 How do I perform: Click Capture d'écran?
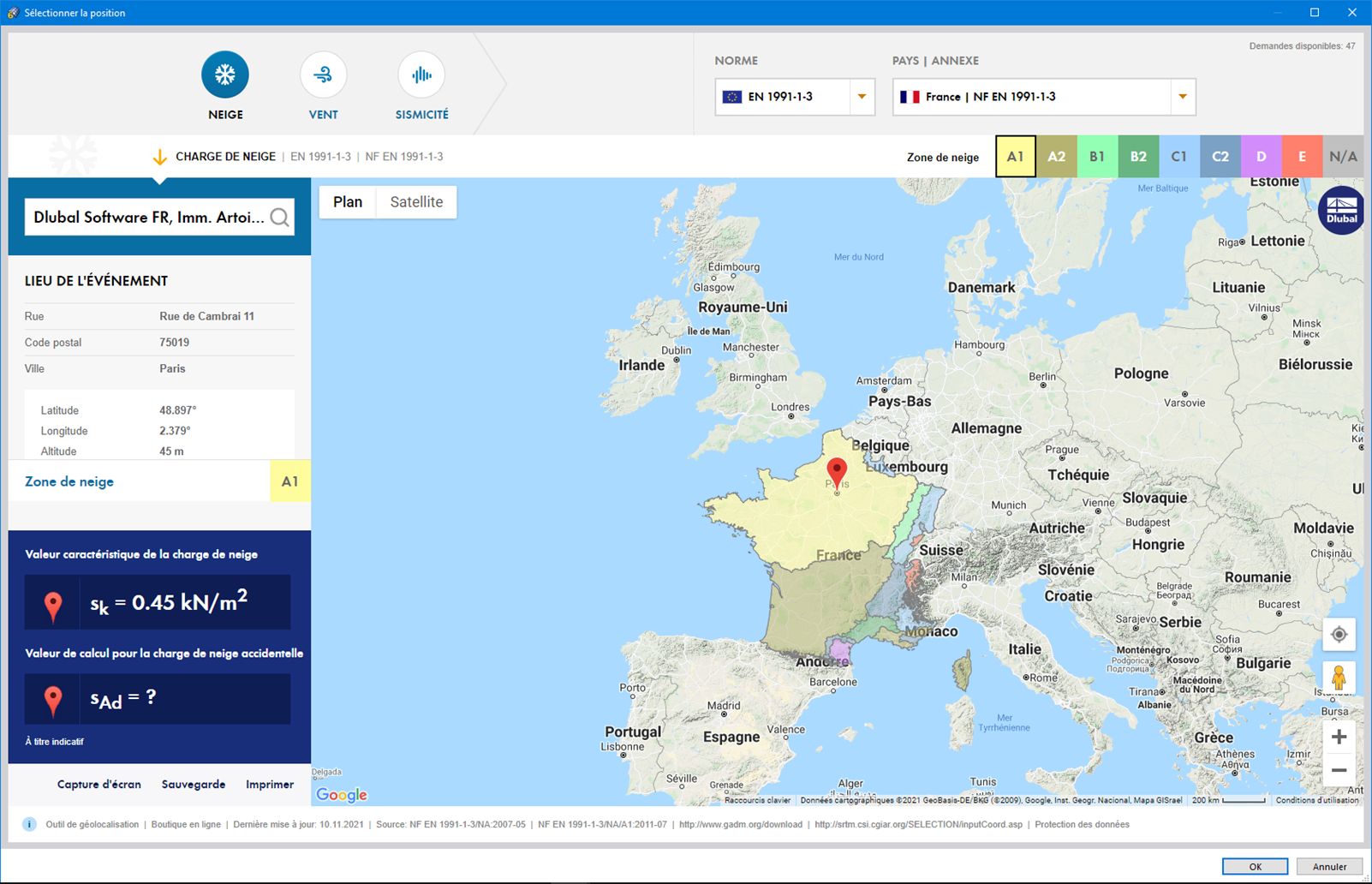[x=99, y=785]
